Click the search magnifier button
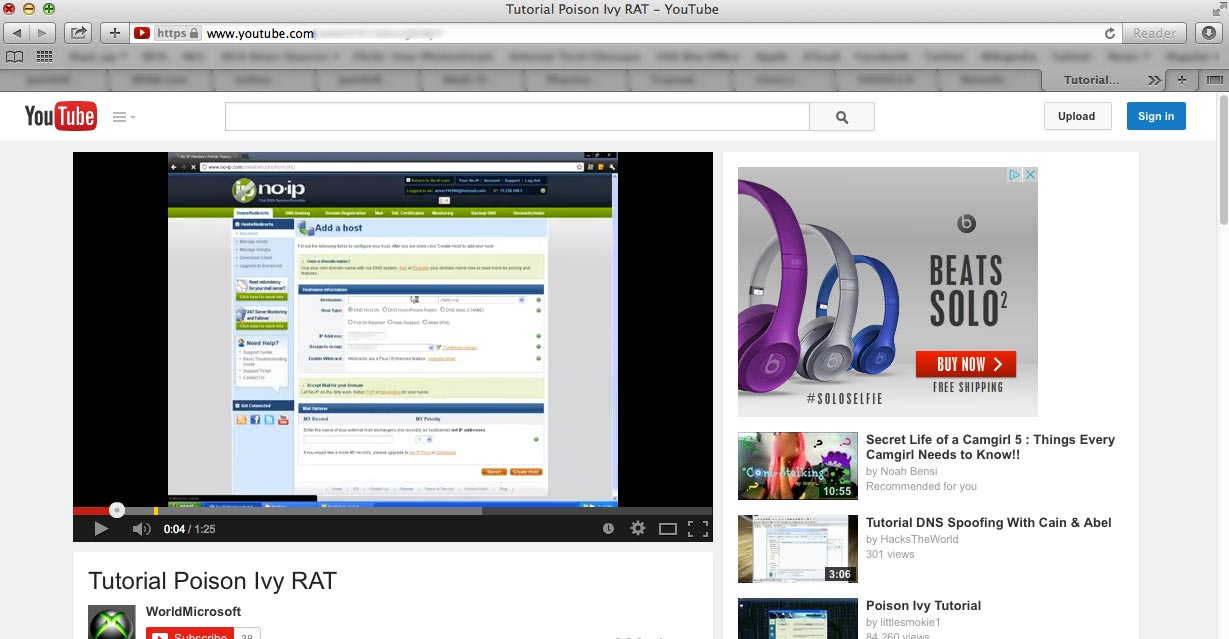The width and height of the screenshot is (1229, 639). point(841,117)
